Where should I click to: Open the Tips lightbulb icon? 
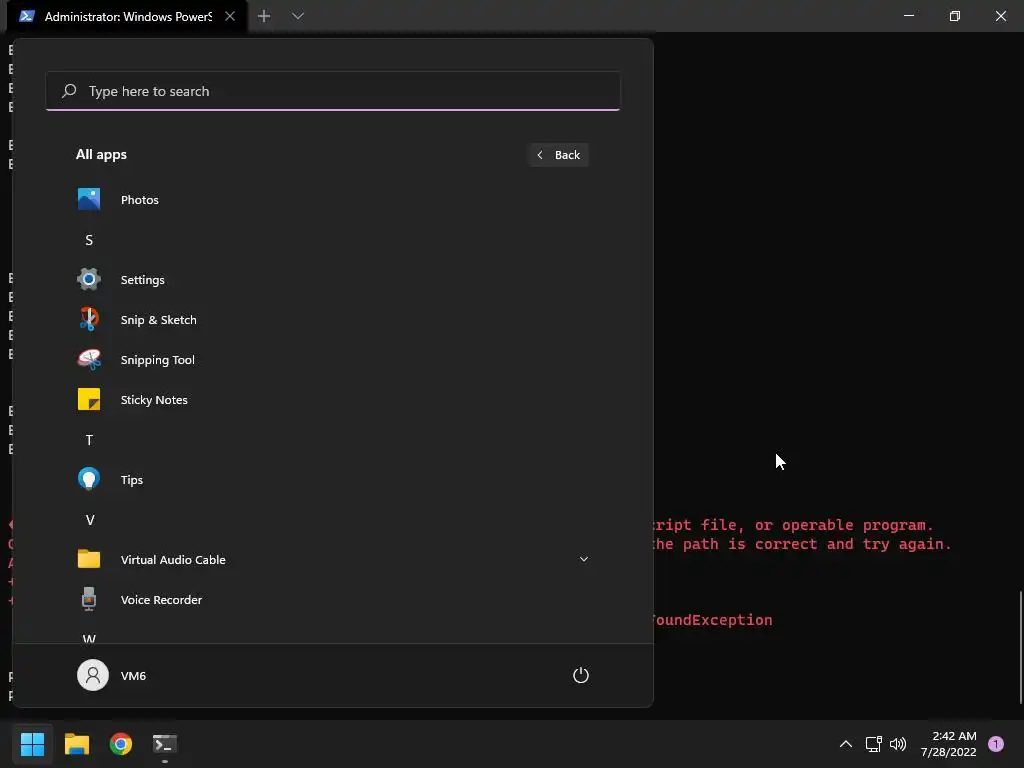click(89, 479)
